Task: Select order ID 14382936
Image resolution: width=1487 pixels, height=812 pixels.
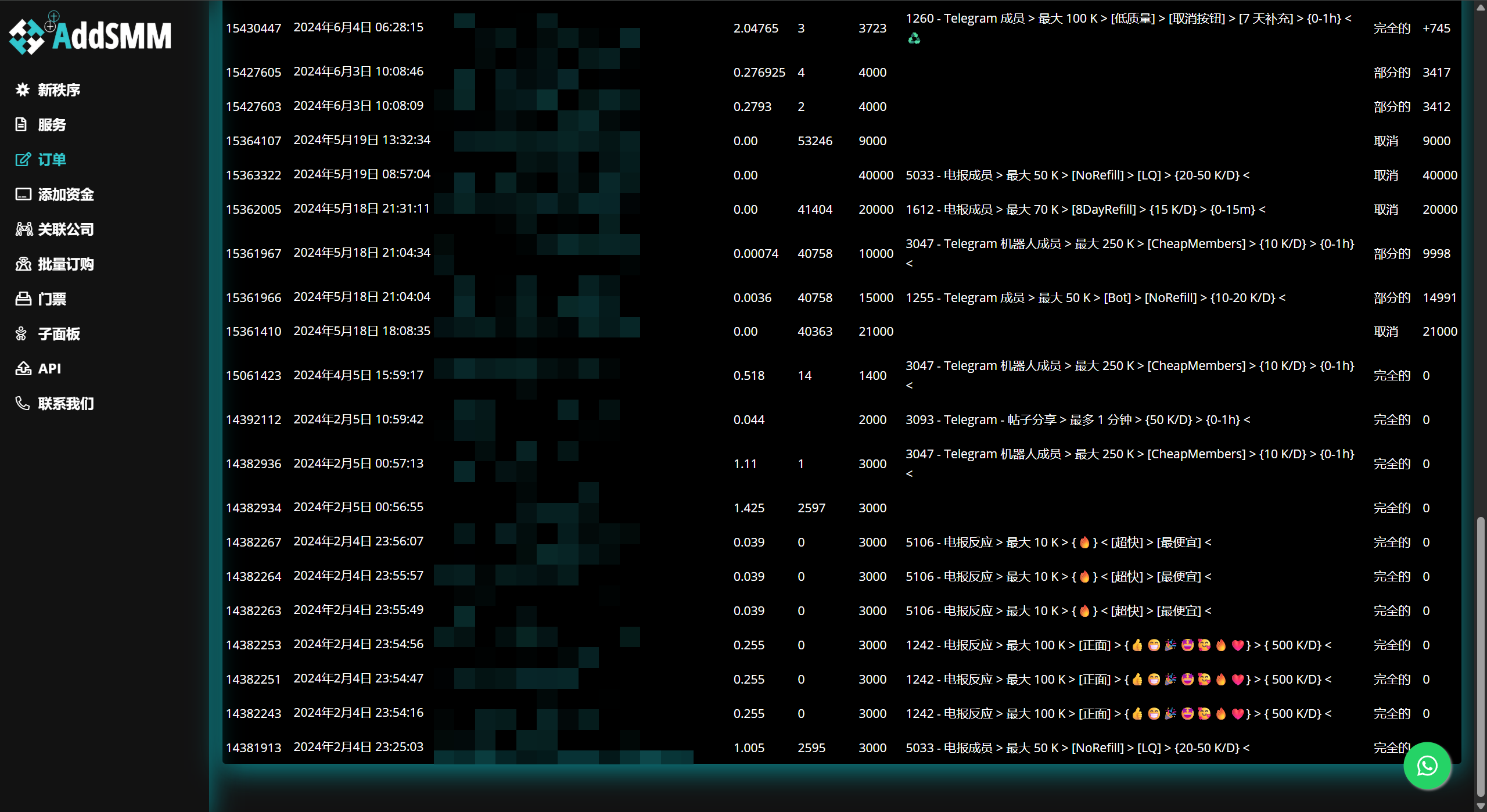Action: tap(253, 464)
